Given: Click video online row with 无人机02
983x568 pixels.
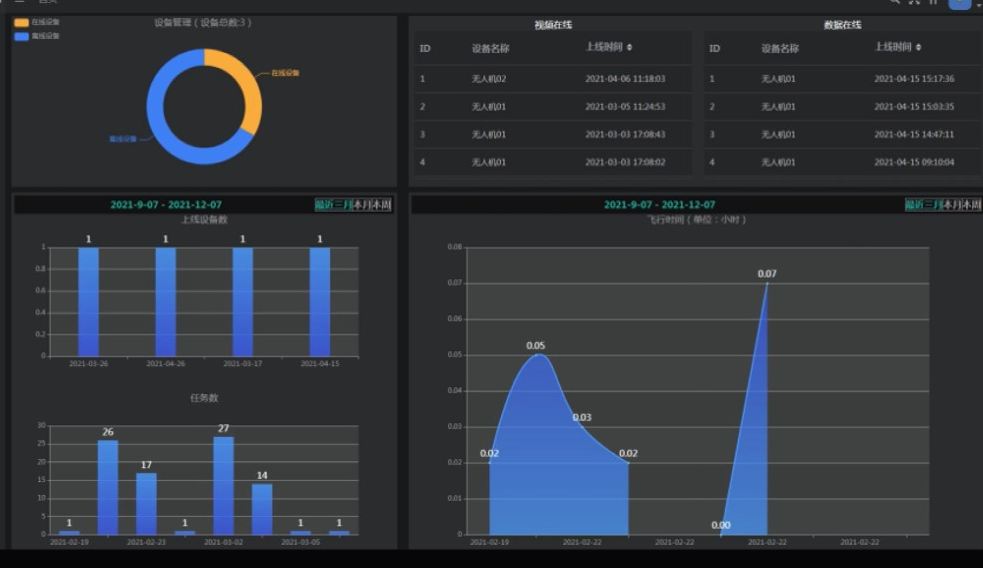Looking at the screenshot, I should (x=552, y=78).
